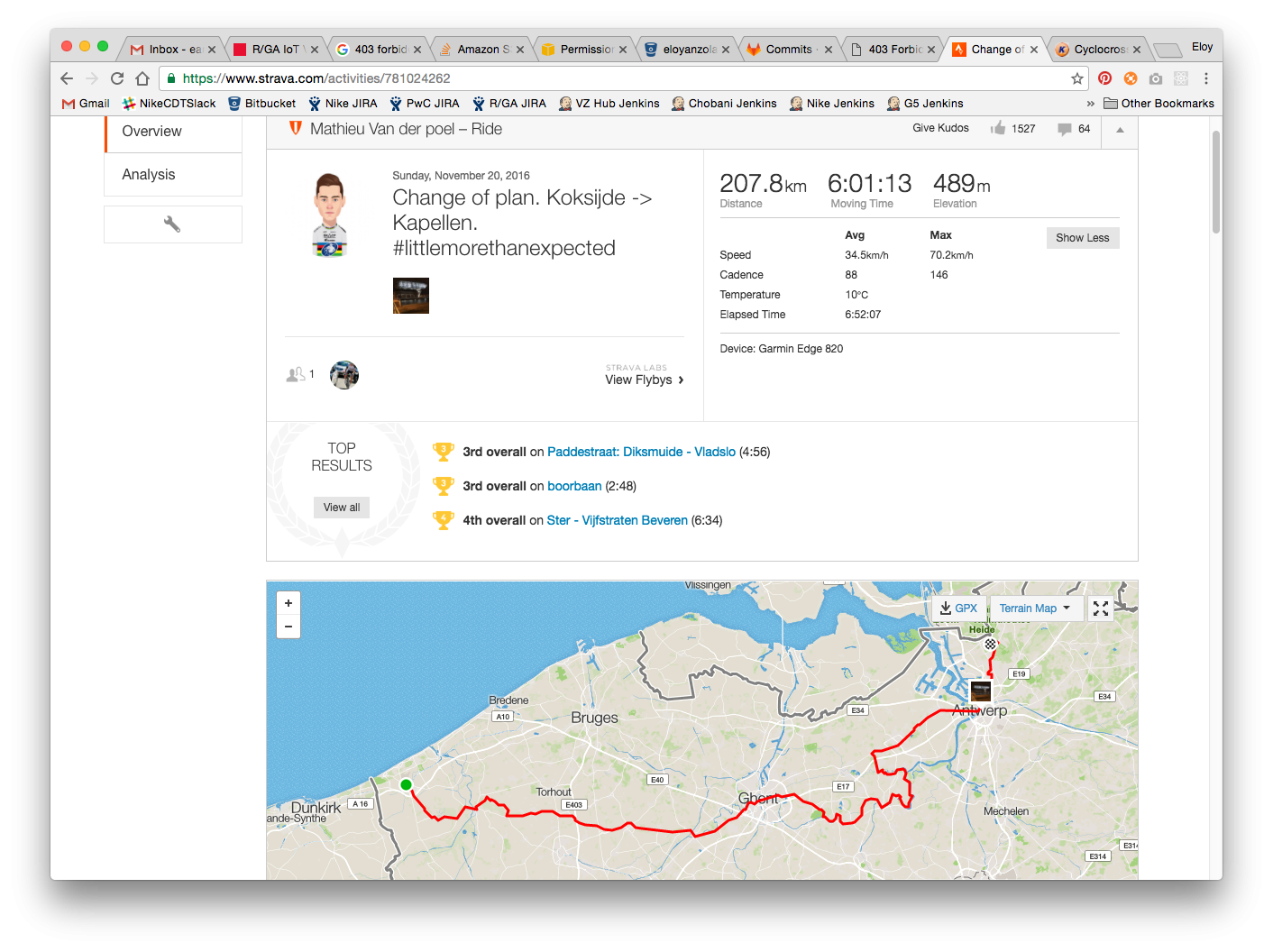The image size is (1273, 952).
Task: Open comments via the speech bubble icon
Action: [x=1065, y=129]
